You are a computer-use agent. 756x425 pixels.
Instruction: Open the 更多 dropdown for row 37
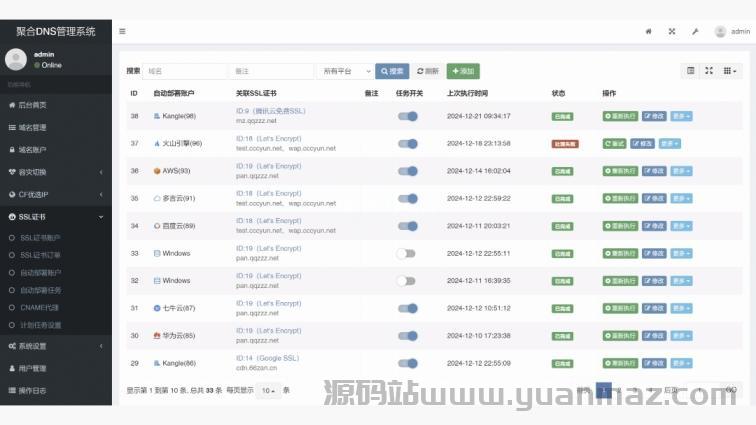670,144
